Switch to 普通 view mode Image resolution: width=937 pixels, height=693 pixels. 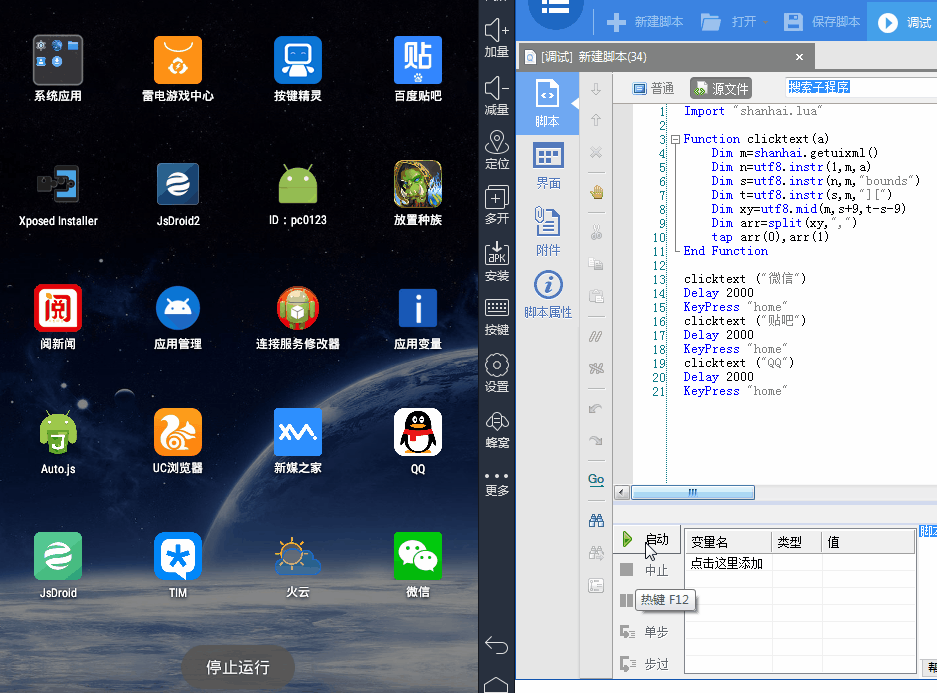click(x=653, y=88)
